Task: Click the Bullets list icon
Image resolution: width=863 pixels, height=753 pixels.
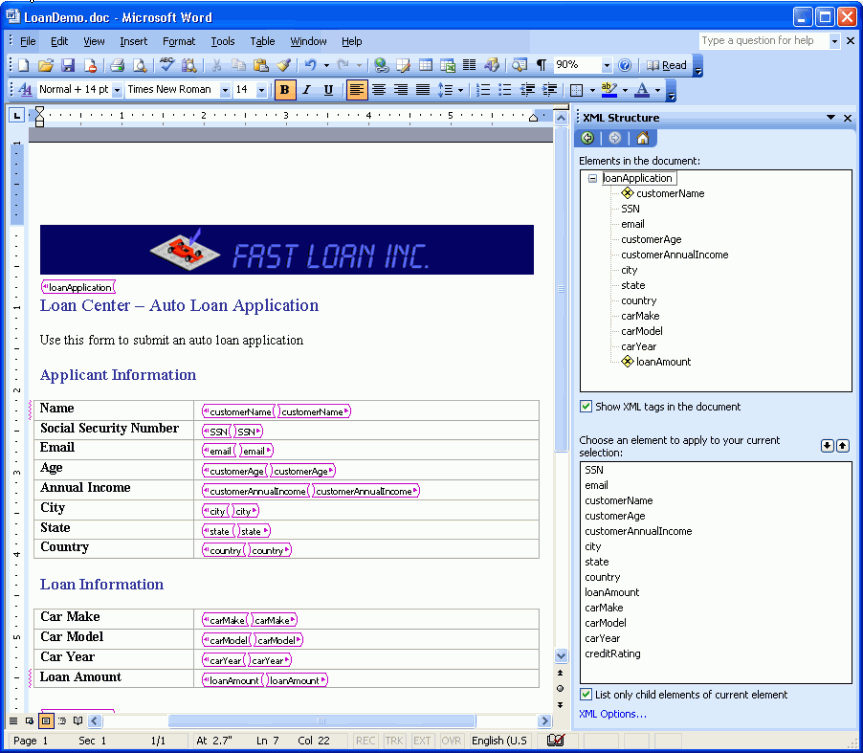Action: tap(505, 90)
